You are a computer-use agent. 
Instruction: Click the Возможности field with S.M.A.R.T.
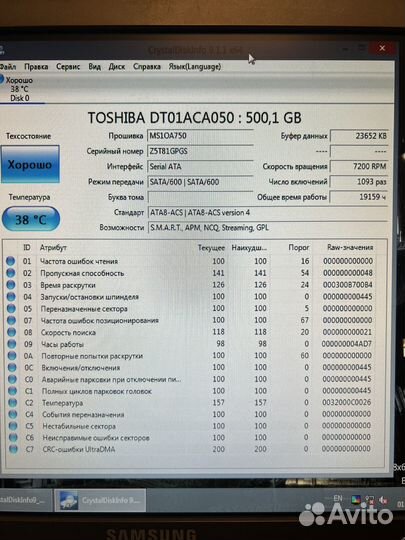pos(268,228)
